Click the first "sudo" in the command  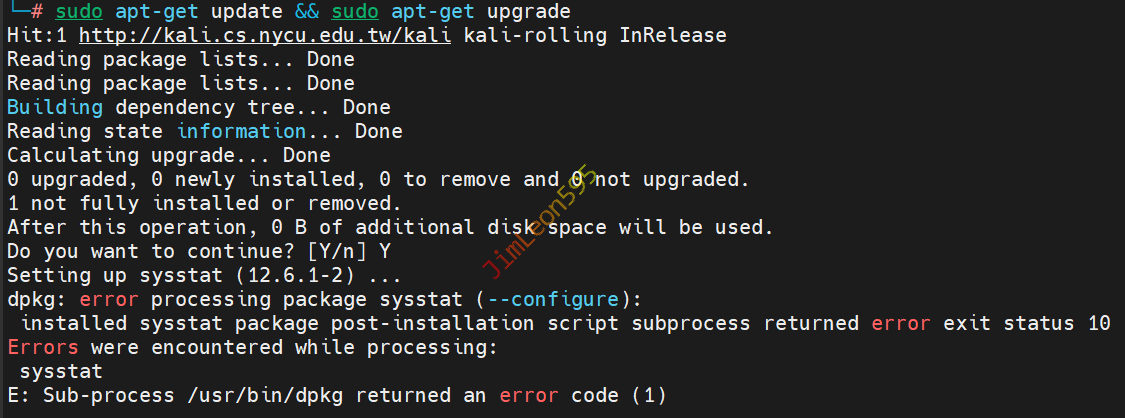tap(78, 12)
